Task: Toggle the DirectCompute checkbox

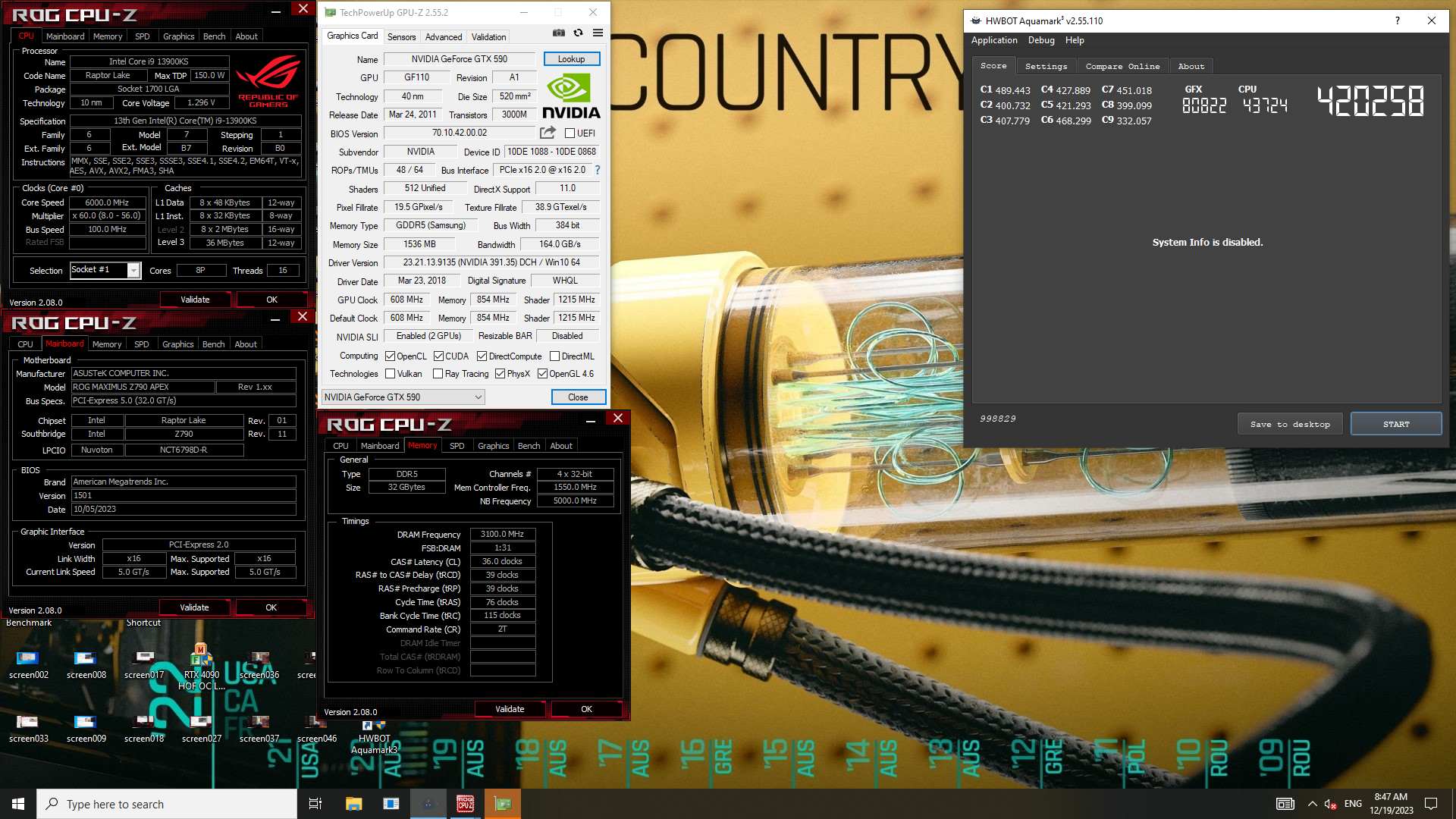Action: [x=482, y=356]
